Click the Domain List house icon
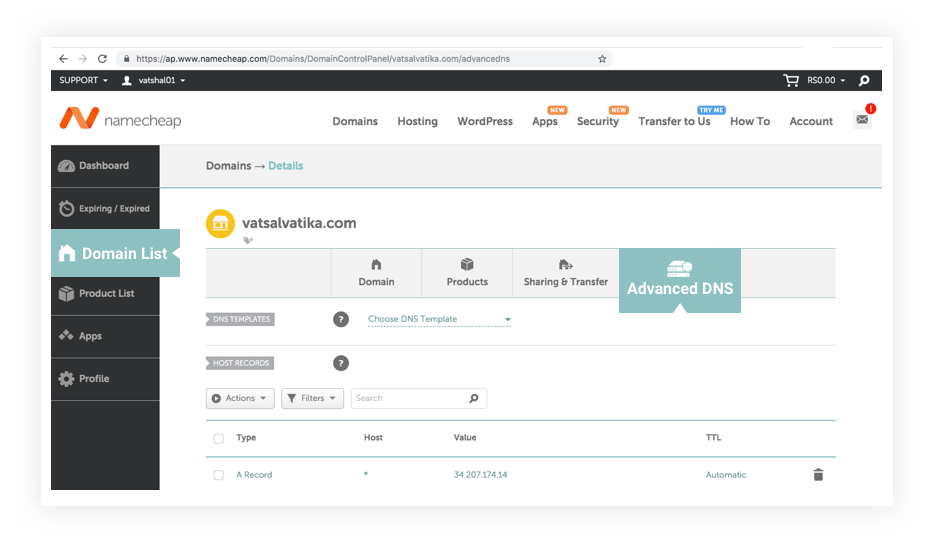The image size is (933, 547). coord(67,254)
